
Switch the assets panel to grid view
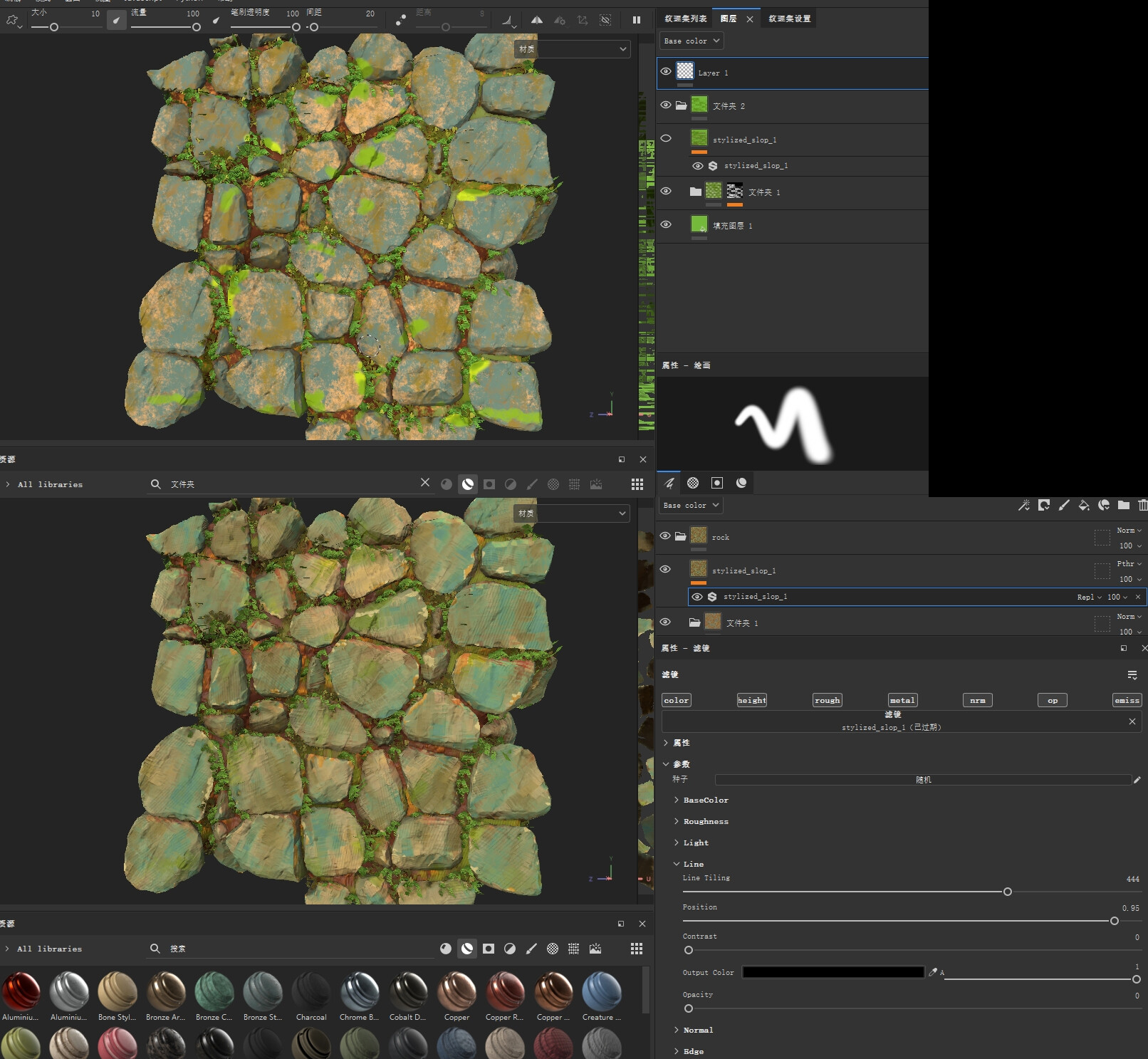(x=636, y=484)
